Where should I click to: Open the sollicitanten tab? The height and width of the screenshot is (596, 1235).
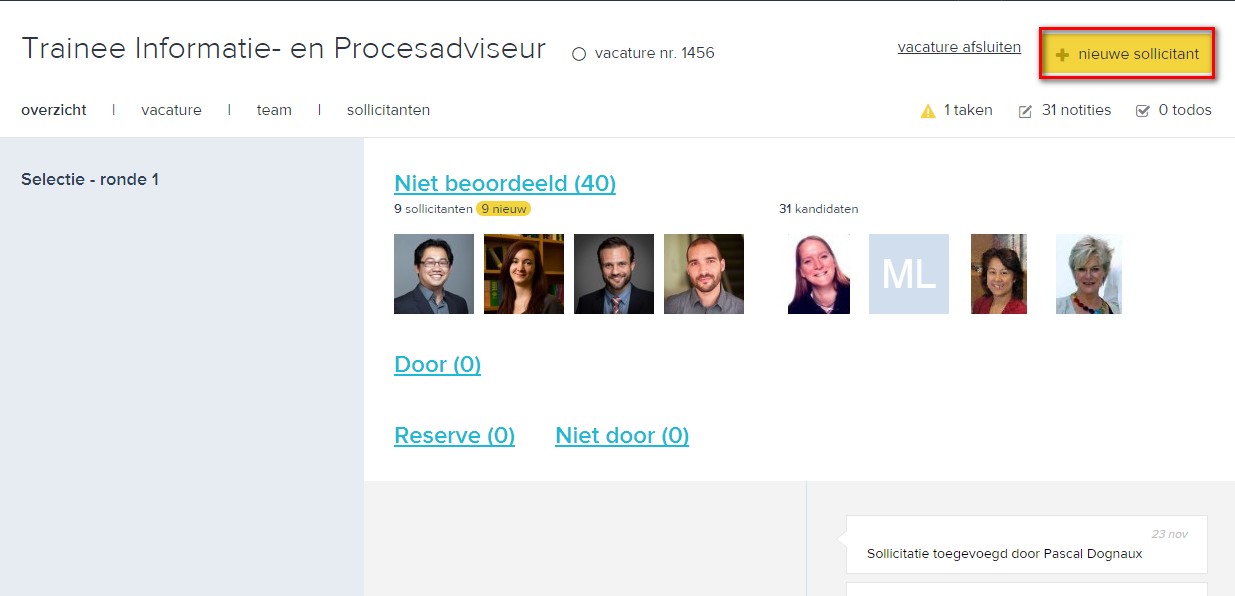click(388, 110)
